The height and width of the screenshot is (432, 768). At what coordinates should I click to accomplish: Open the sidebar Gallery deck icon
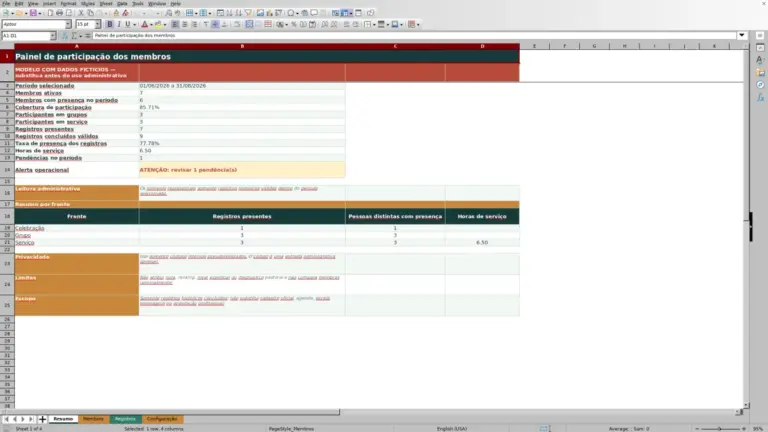(x=760, y=72)
